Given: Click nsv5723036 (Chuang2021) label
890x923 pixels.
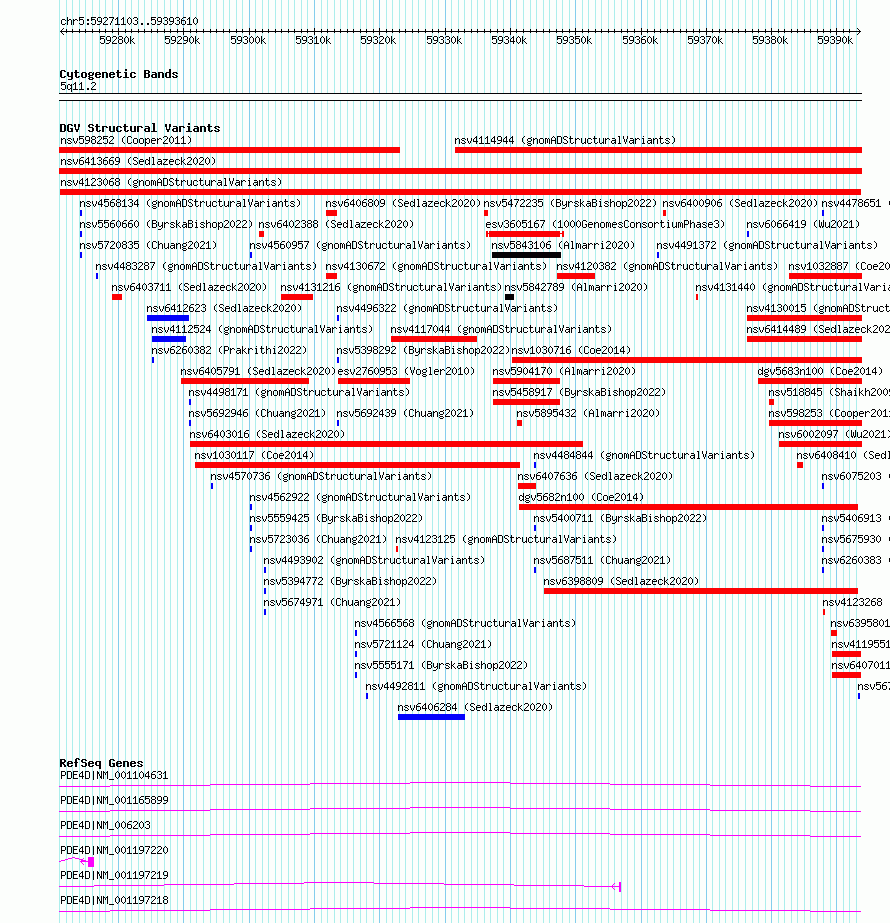Looking at the screenshot, I should (x=318, y=539).
